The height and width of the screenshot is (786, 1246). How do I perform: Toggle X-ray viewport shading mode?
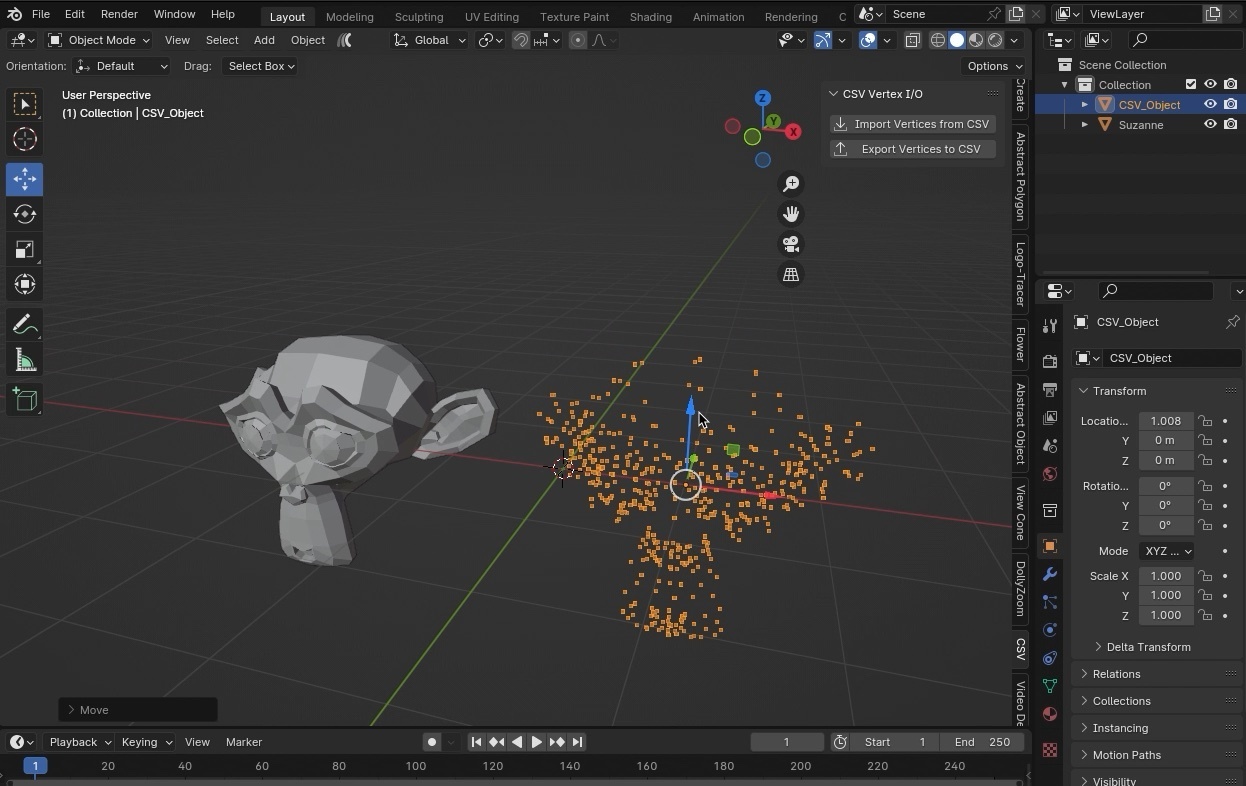(913, 40)
